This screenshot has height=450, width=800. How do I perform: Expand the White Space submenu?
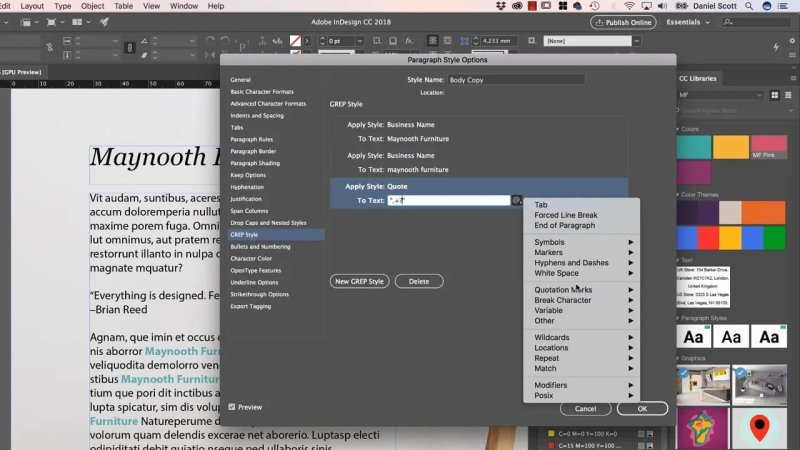pyautogui.click(x=582, y=273)
